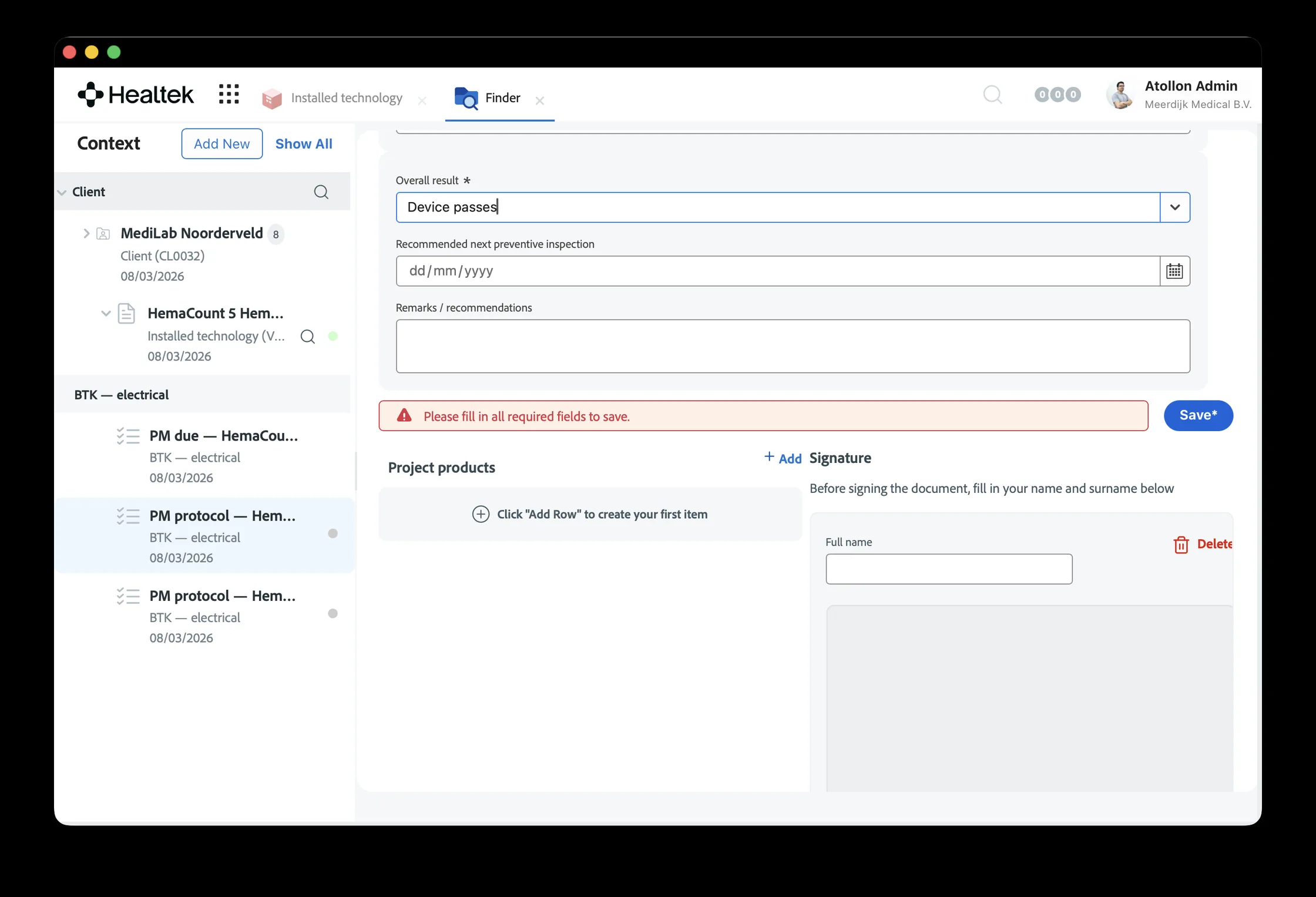Click the Overall result input field
The height and width of the screenshot is (897, 1316).
click(778, 207)
